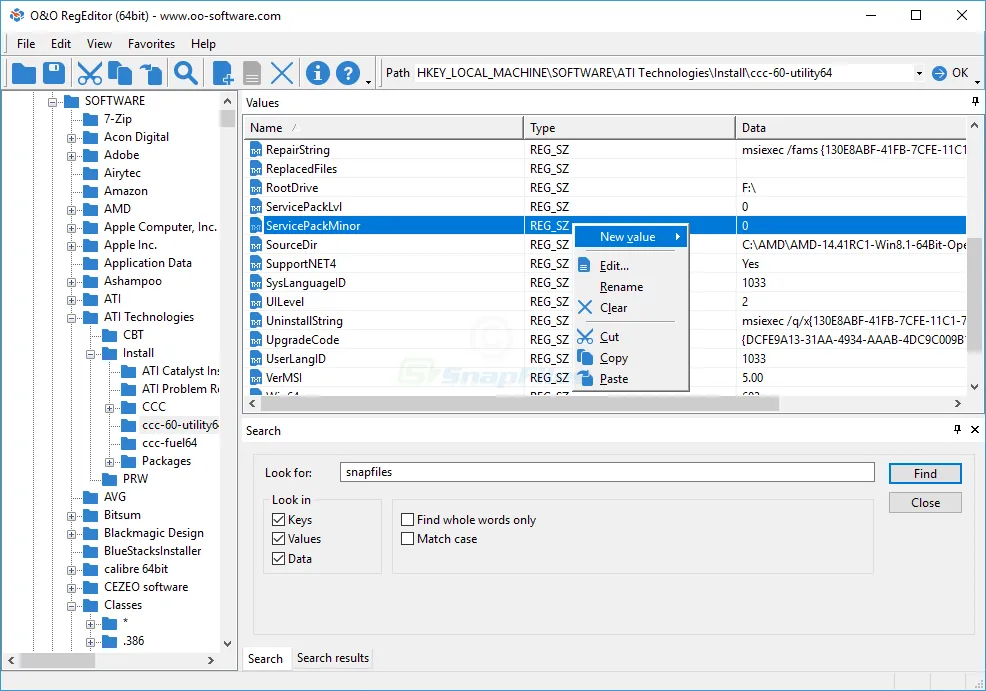Screen dimensions: 986x691
Task: Switch to the Search tab
Action: click(x=265, y=658)
